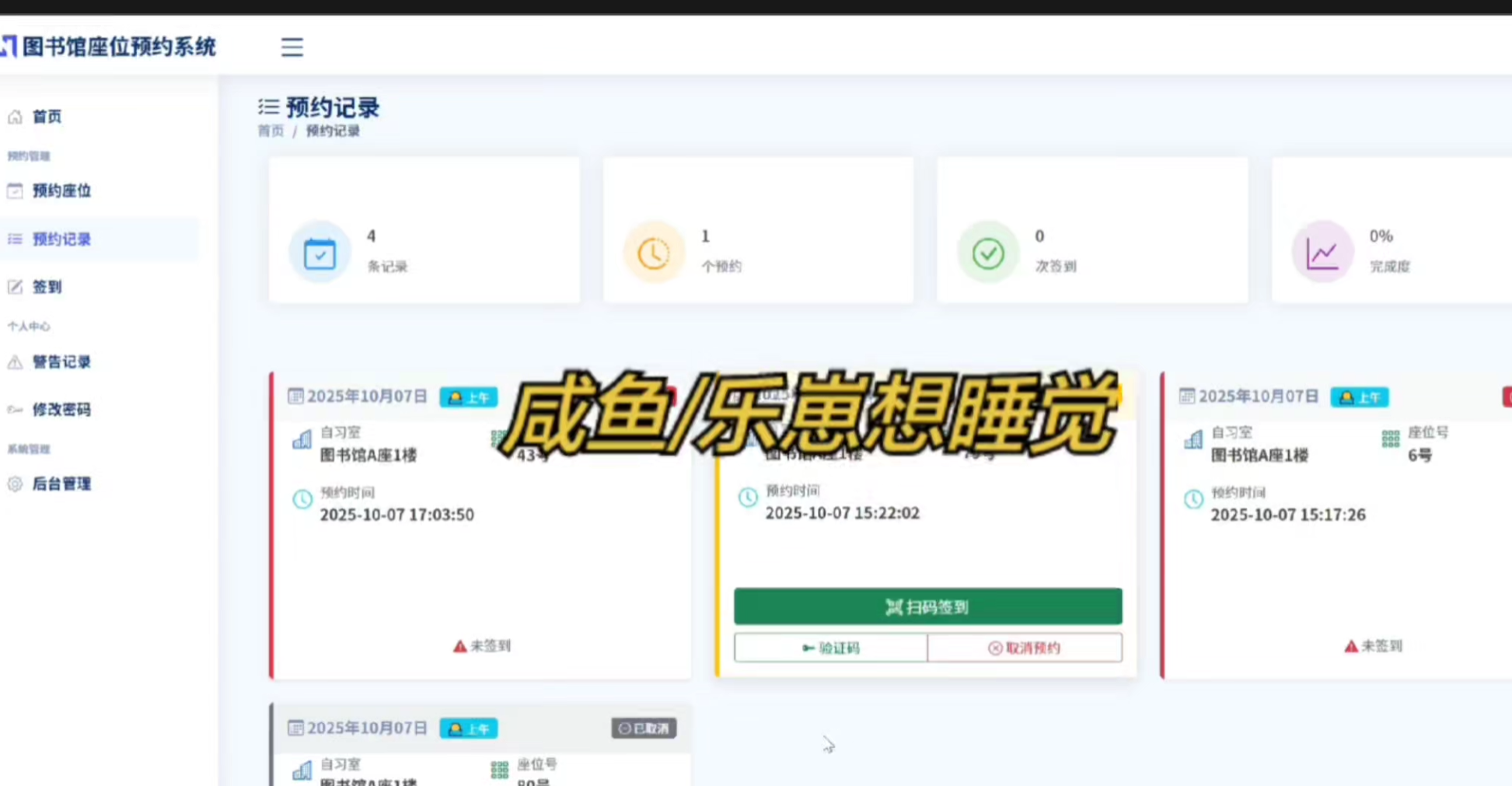The height and width of the screenshot is (786, 1512).
Task: Go to 签到 page from sidebar
Action: (x=47, y=287)
